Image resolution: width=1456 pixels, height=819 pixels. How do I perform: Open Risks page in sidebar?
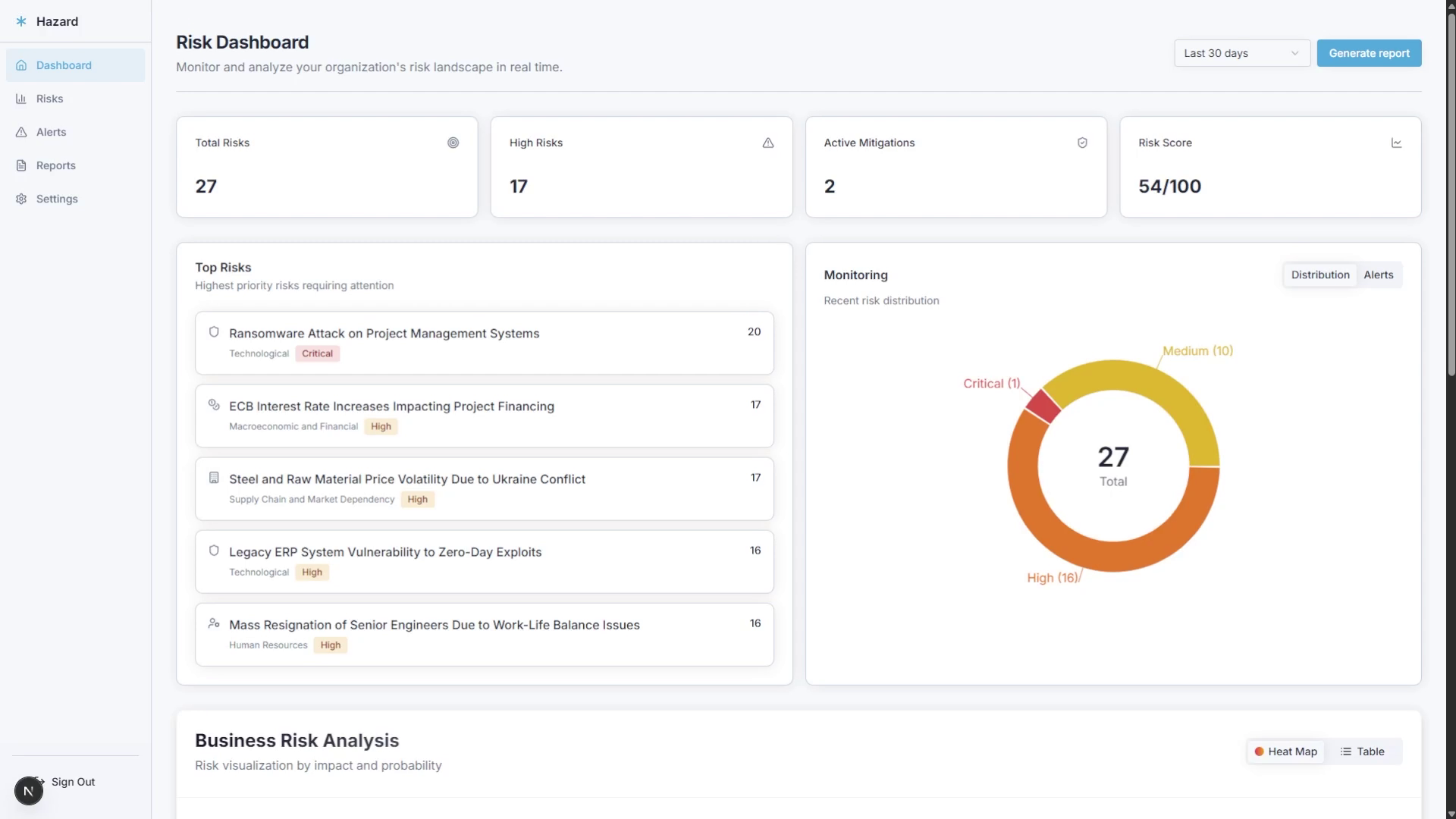50,99
